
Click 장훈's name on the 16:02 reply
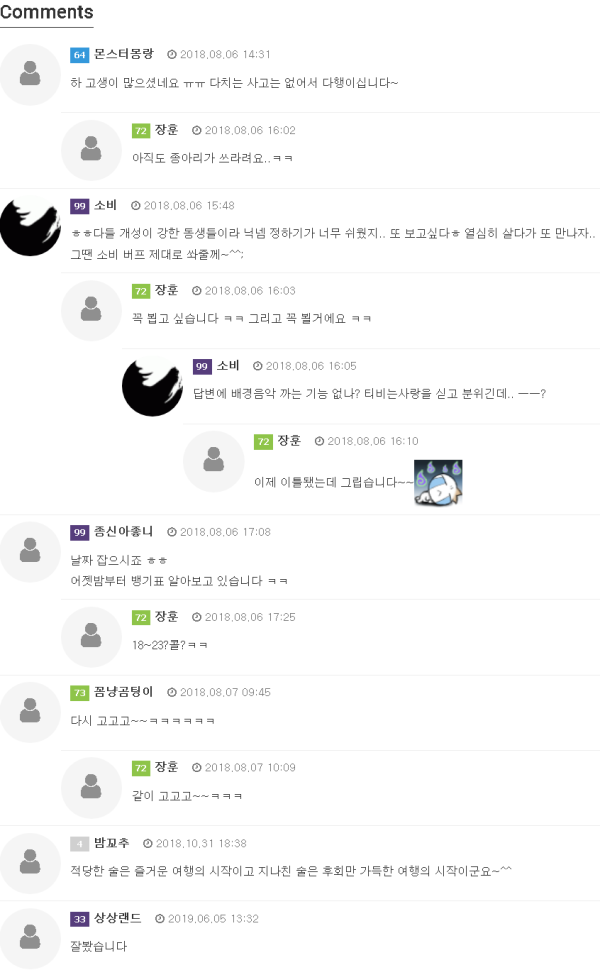tap(166, 130)
